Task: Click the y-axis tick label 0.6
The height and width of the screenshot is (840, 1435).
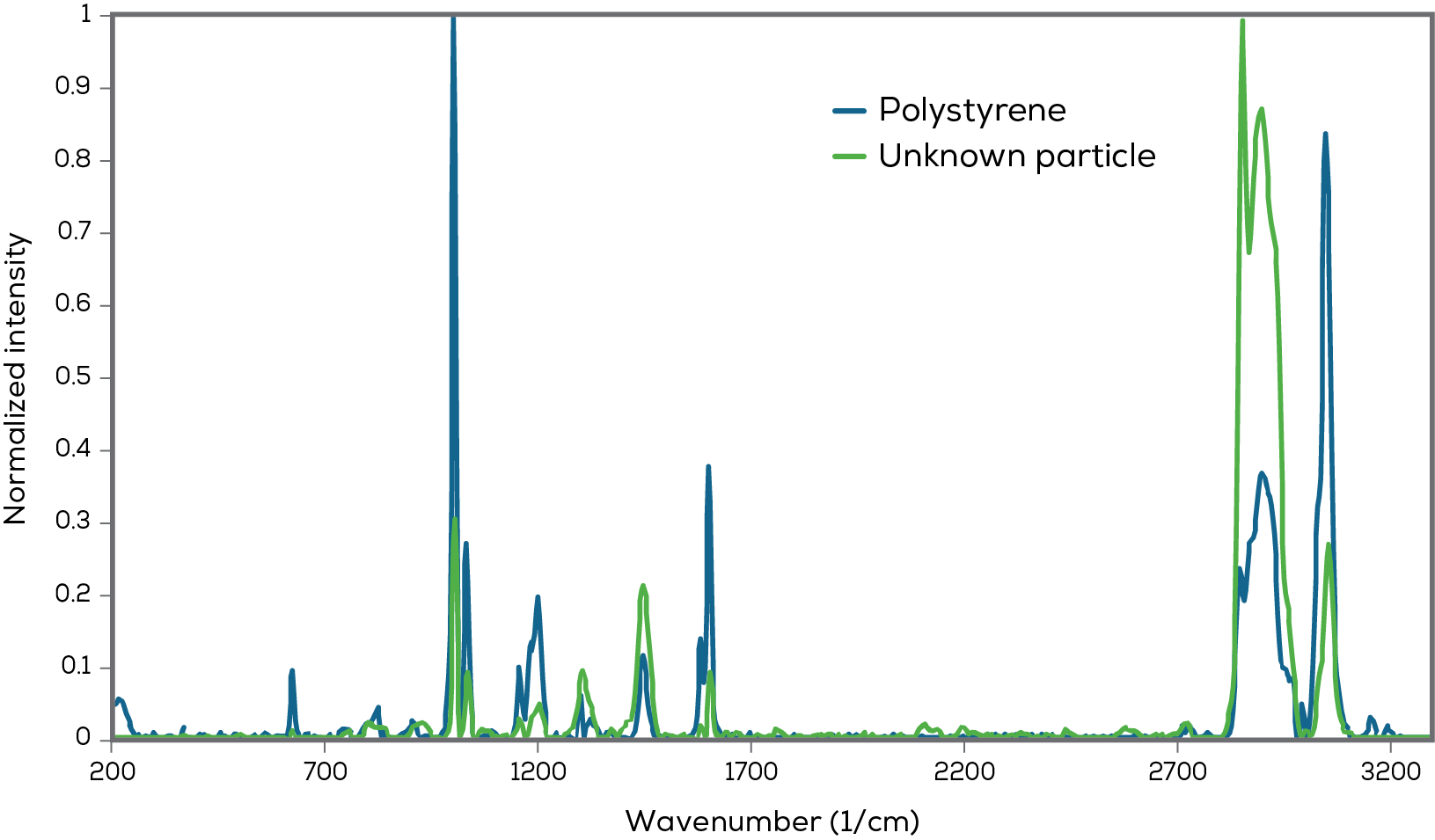Action: [73, 305]
